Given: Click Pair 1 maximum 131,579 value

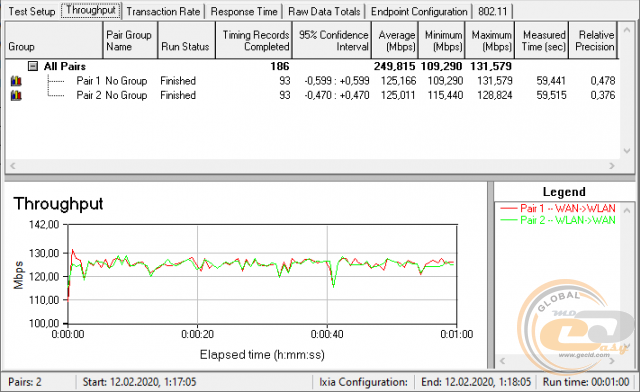Looking at the screenshot, I should tap(494, 81).
